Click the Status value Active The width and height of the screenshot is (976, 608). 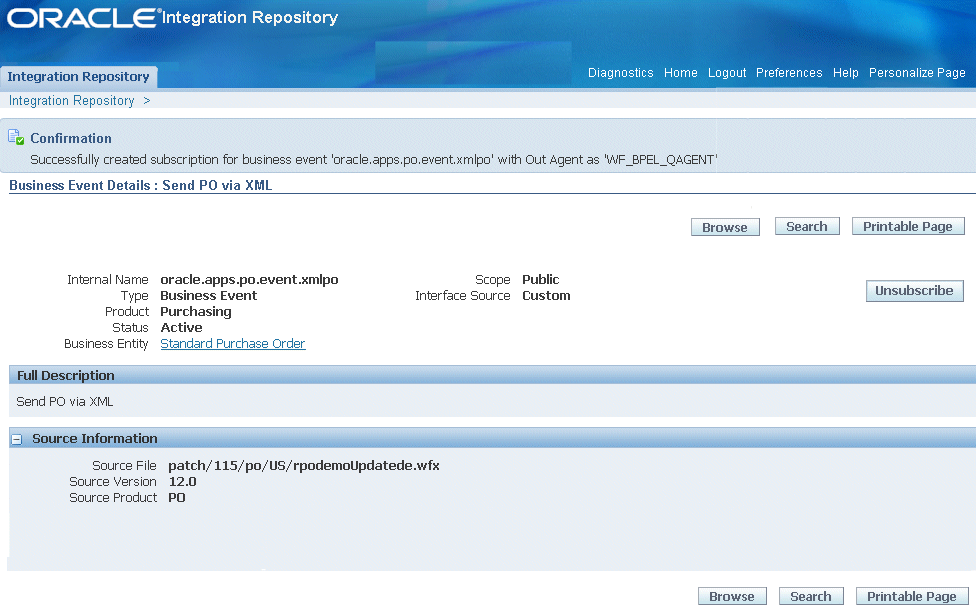pyautogui.click(x=181, y=327)
